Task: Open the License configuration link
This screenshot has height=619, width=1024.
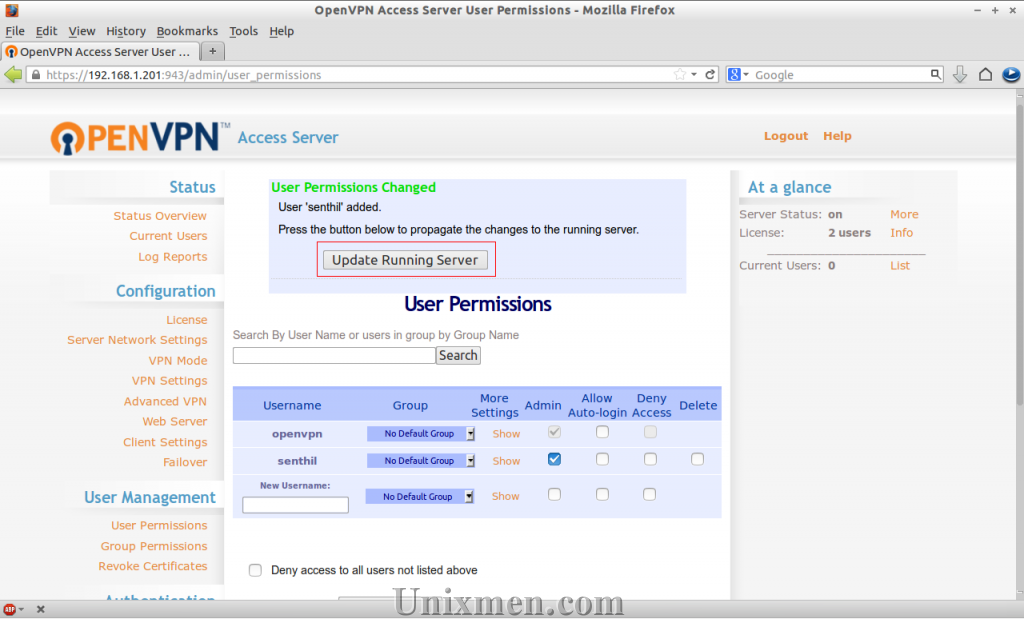Action: (187, 320)
